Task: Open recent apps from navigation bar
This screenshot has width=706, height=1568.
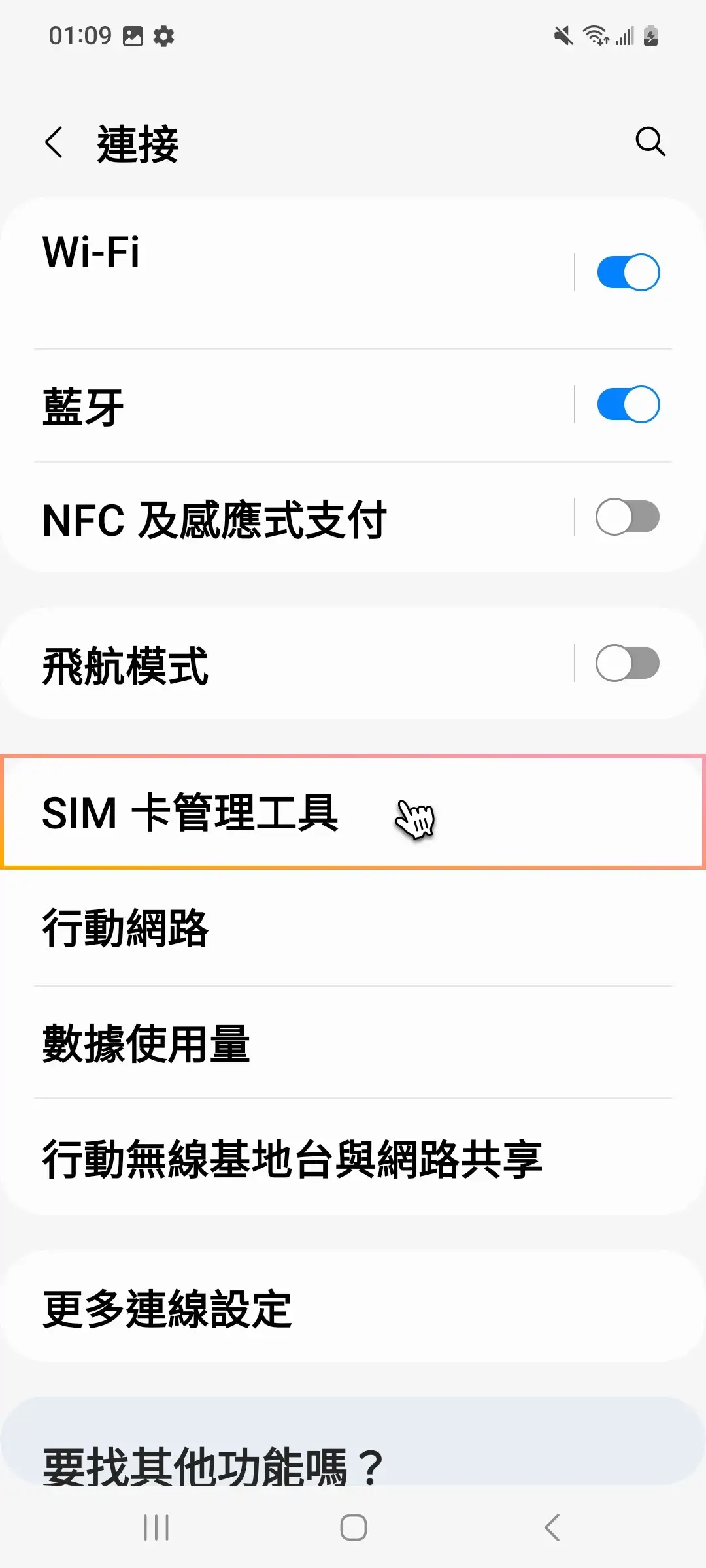Action: [156, 1527]
